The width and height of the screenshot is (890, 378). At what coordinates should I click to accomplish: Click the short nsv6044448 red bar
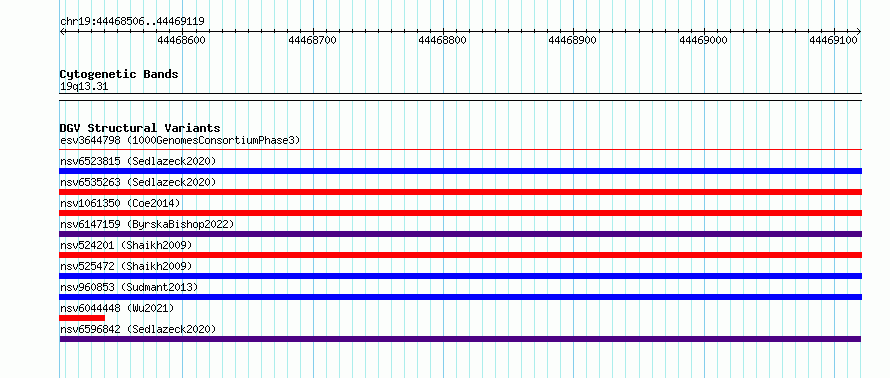click(x=82, y=318)
